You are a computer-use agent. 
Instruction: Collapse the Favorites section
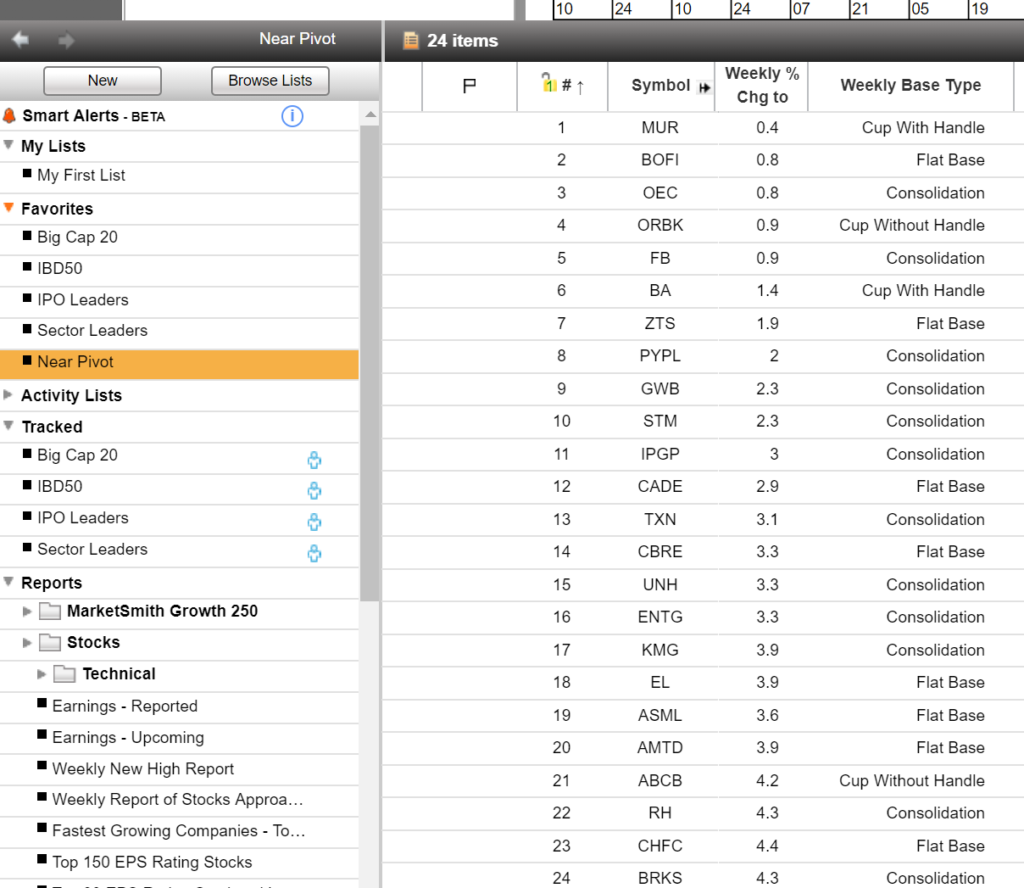[8, 208]
